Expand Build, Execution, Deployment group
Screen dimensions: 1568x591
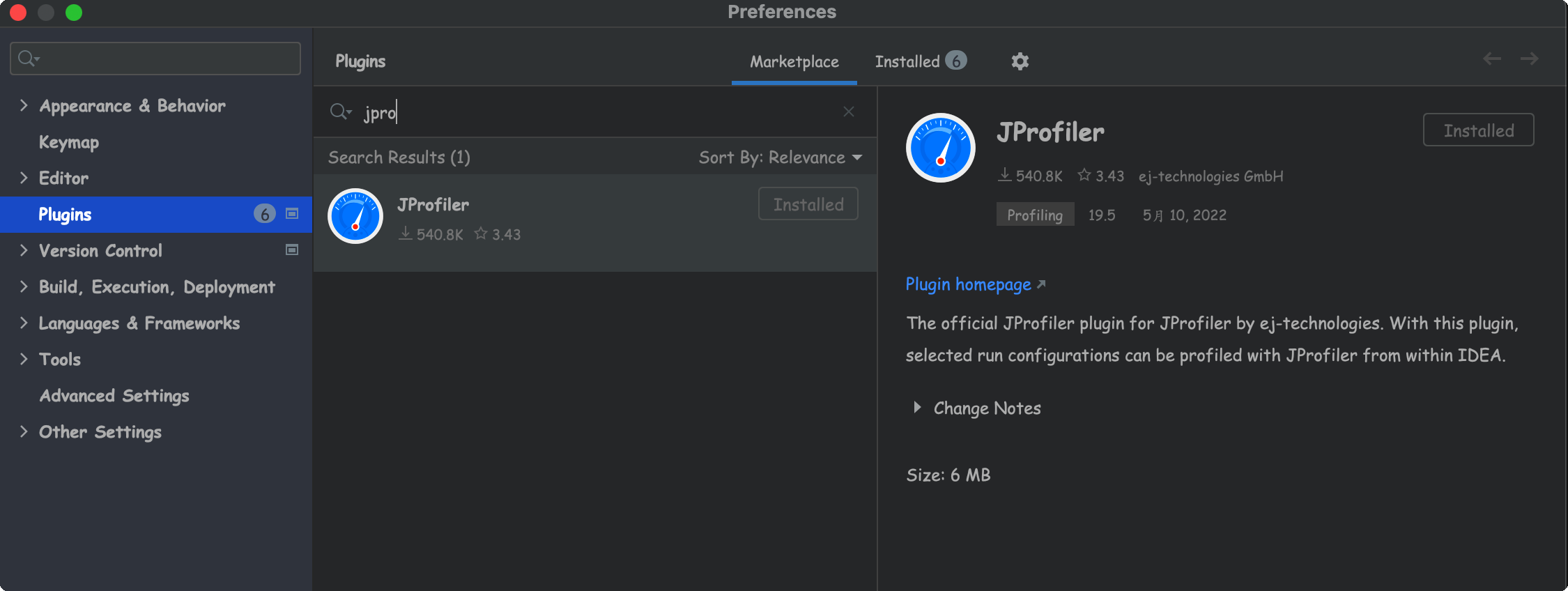click(24, 286)
